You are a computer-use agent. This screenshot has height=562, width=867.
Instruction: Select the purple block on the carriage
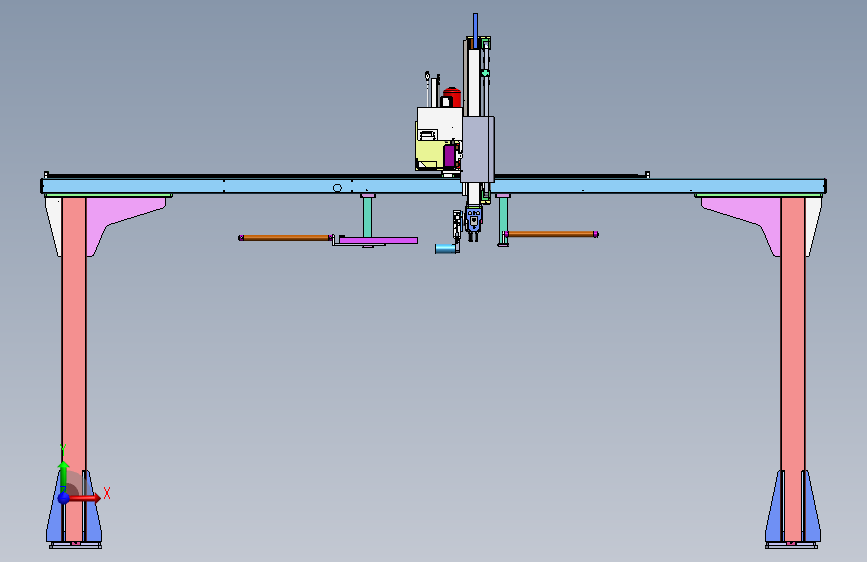click(x=449, y=155)
